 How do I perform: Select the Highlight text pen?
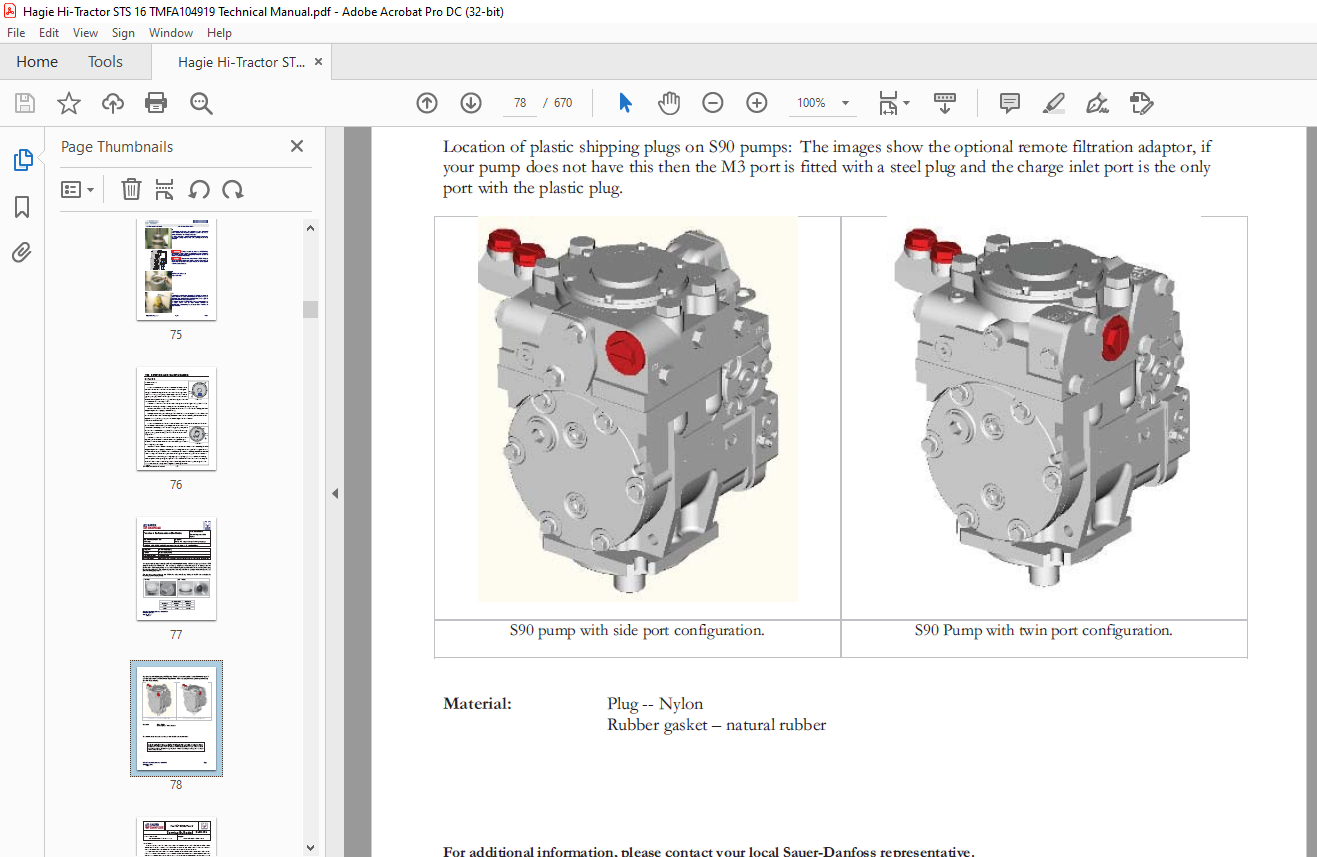(1054, 103)
